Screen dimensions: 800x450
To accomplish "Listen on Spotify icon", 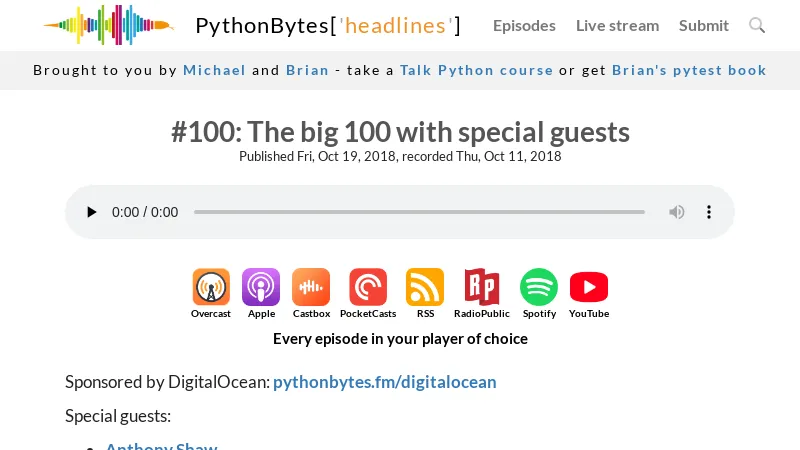I will [x=539, y=287].
